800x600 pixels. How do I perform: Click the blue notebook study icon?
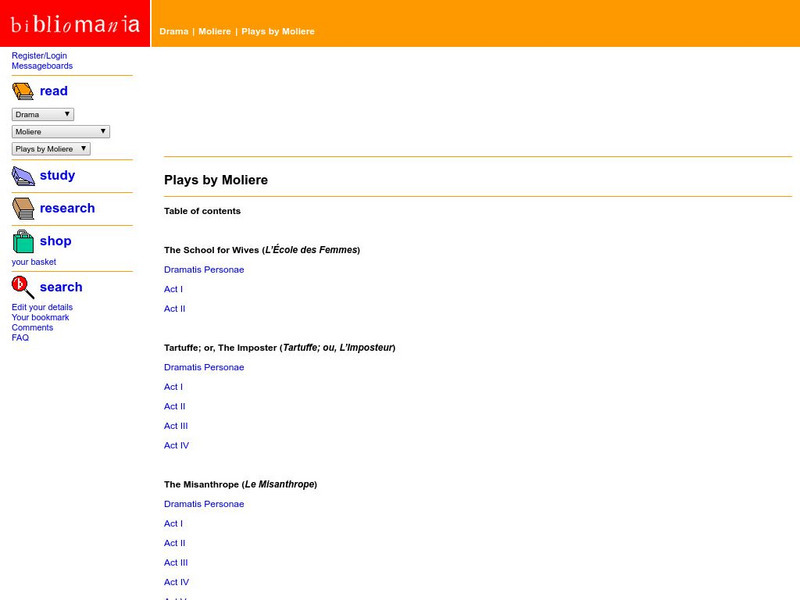23,176
